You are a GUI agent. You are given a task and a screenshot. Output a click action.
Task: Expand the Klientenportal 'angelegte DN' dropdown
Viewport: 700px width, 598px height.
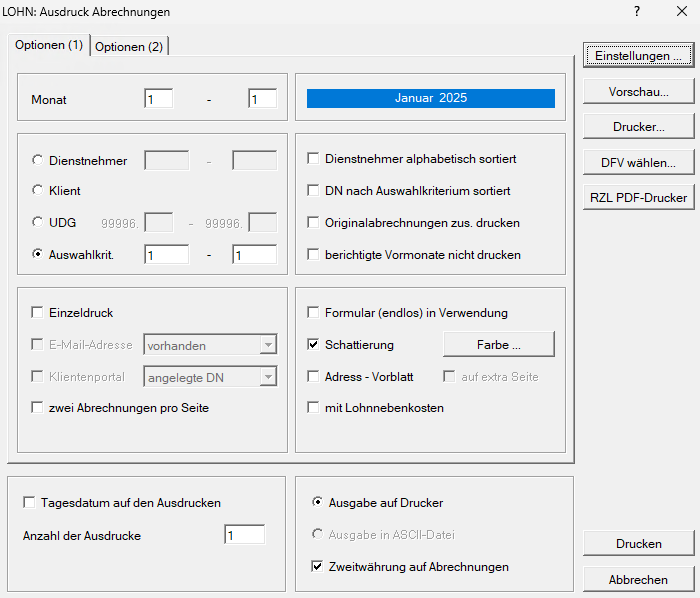pos(267,377)
